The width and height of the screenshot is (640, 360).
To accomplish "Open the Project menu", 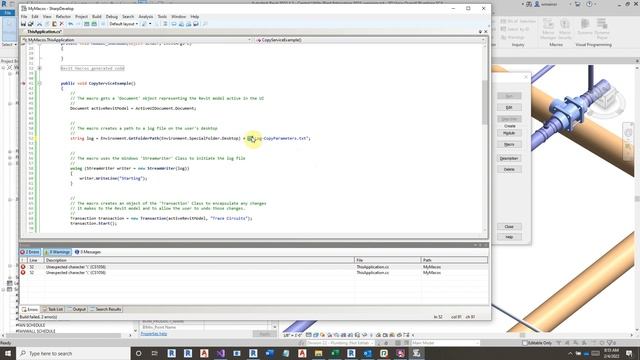I will coord(81,17).
